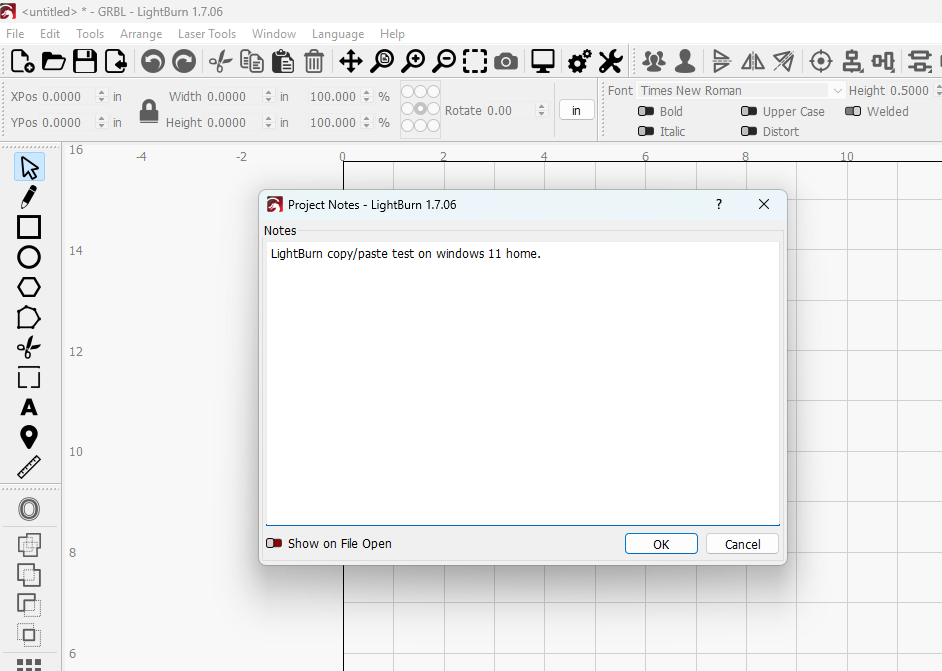Image resolution: width=942 pixels, height=671 pixels.
Task: Open a file using the folder icon
Action: (x=53, y=61)
